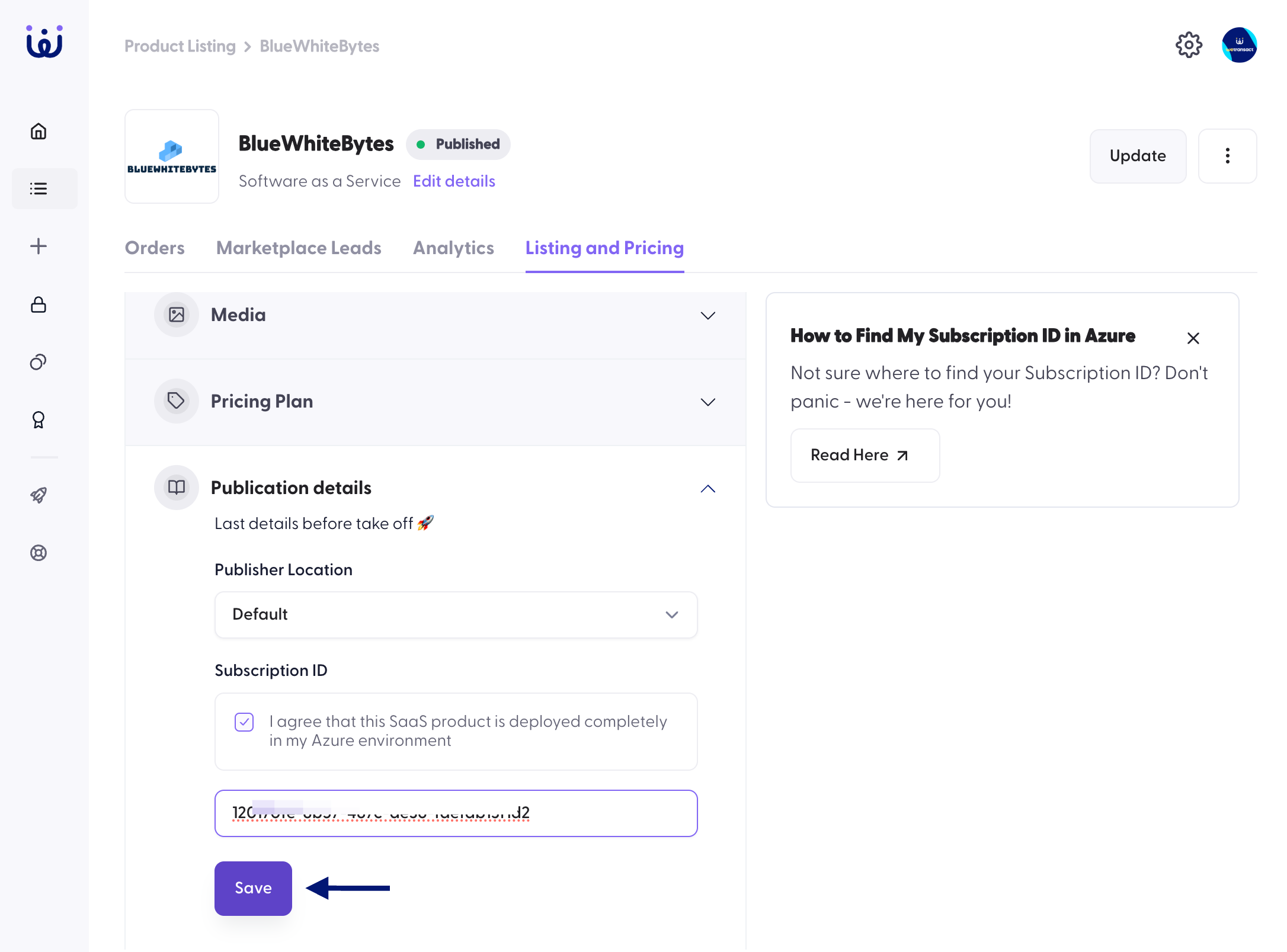Click BlueWhiteBytes breadcrumb text

[319, 46]
